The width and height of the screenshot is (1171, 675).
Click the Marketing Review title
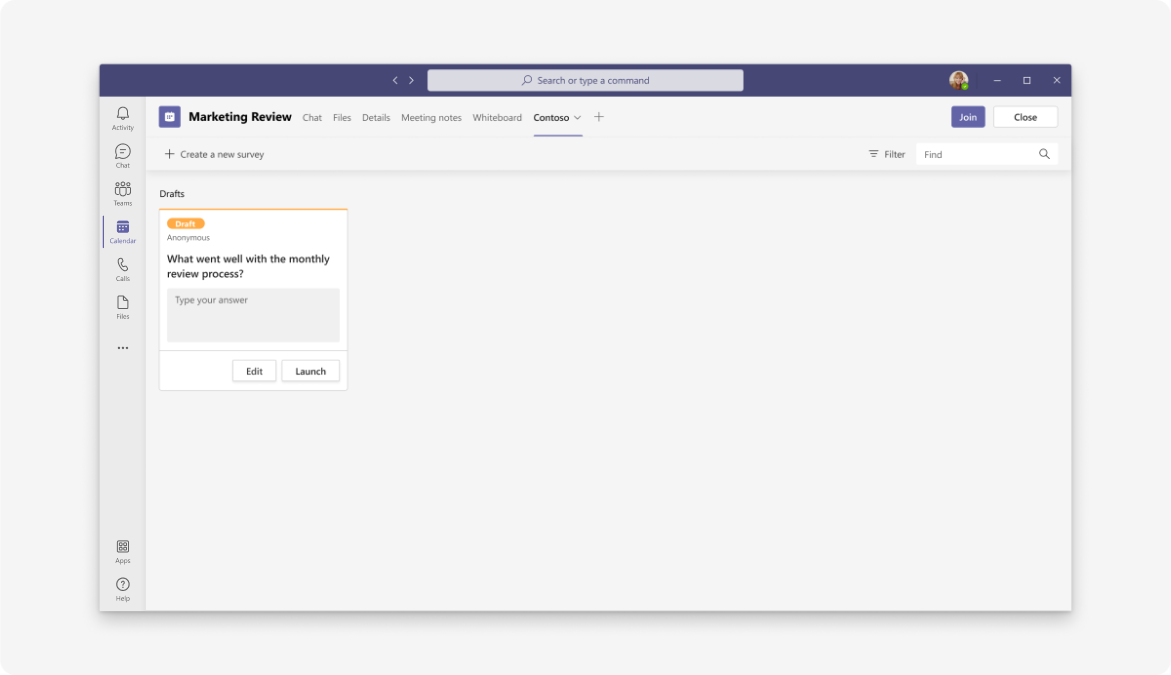point(240,117)
